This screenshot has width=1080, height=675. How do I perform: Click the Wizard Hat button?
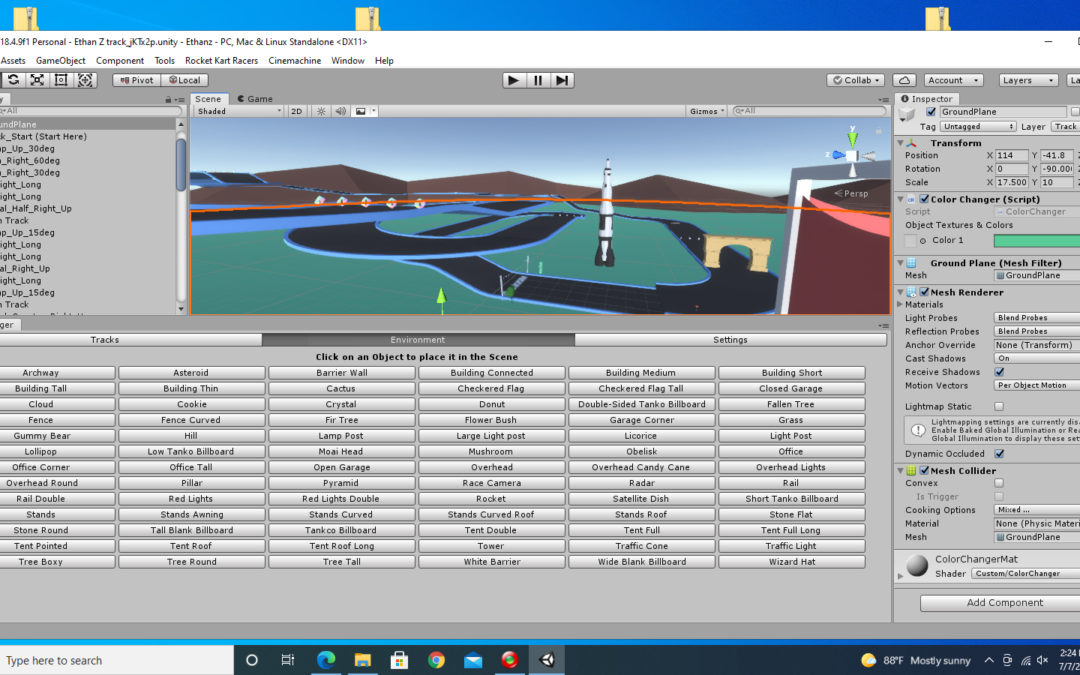tap(791, 562)
